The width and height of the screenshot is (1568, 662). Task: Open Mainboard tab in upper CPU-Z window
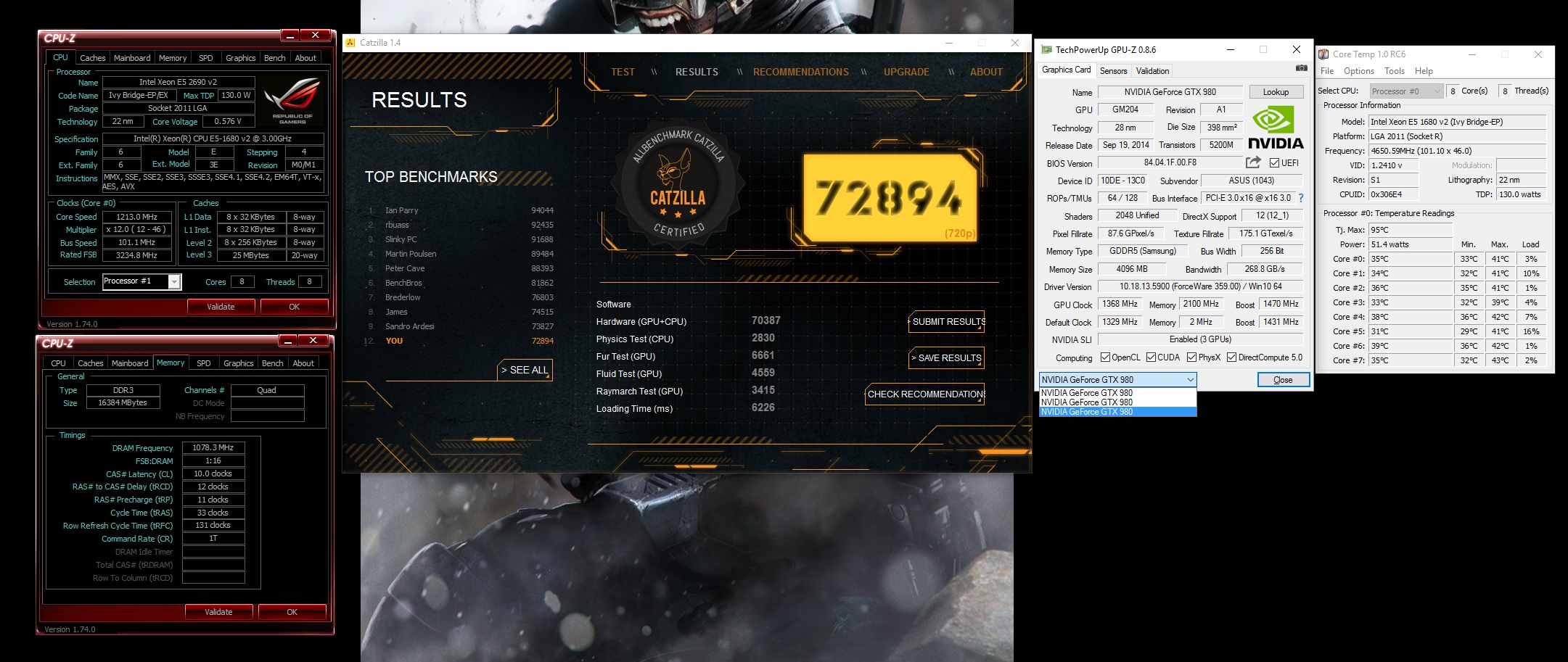132,58
